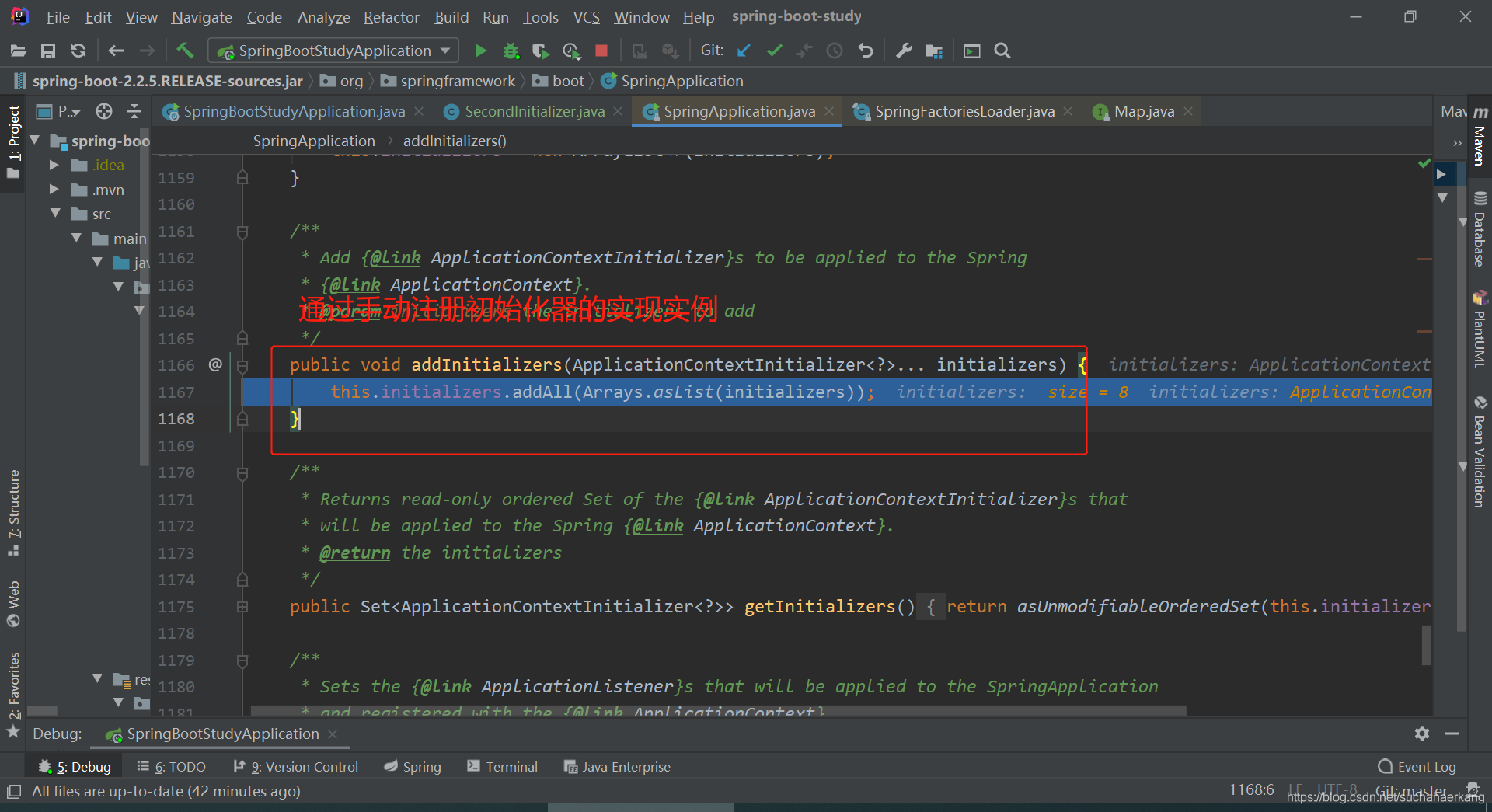Navigate back with the left arrow icon

[x=116, y=51]
